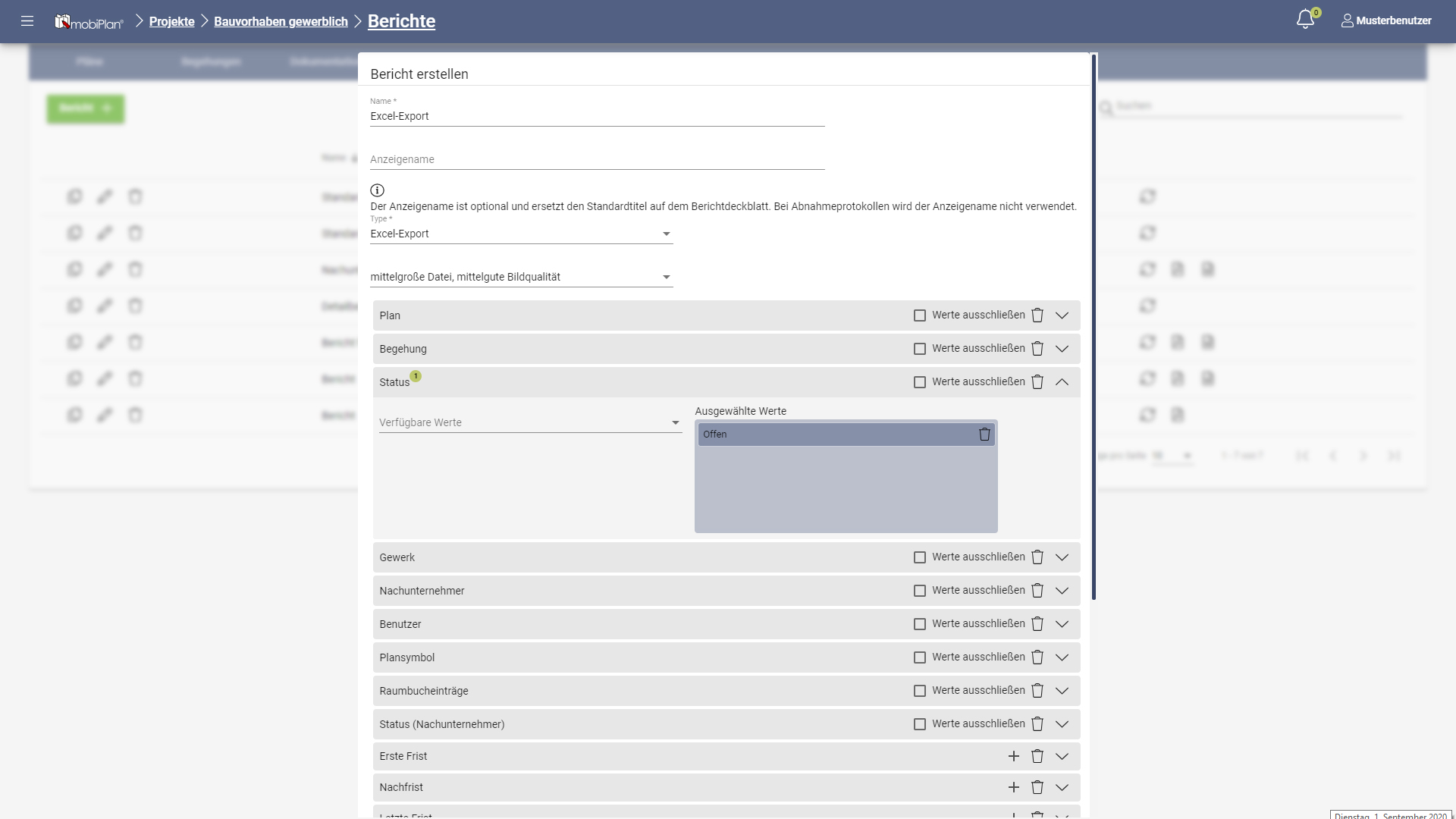Expand the Erste Frist section
The width and height of the screenshot is (1456, 819).
tap(1062, 756)
